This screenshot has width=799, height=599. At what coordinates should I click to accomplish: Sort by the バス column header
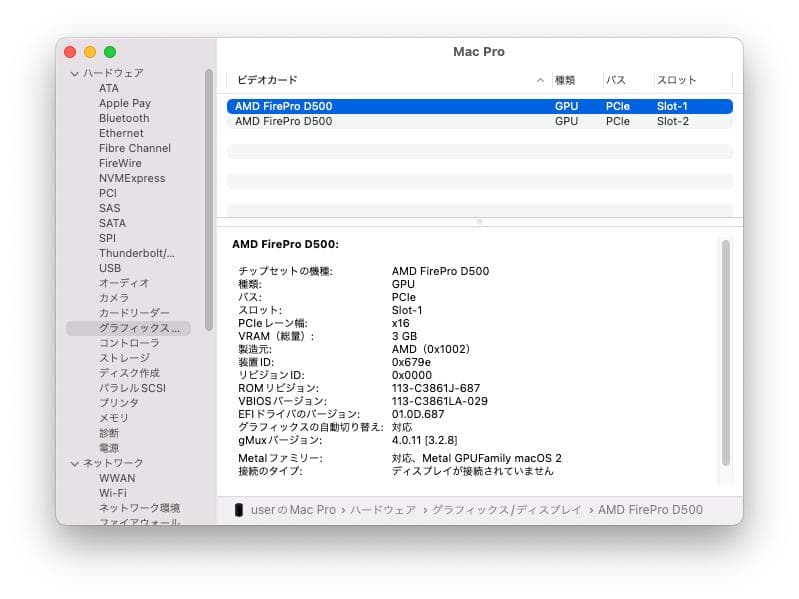coord(616,80)
